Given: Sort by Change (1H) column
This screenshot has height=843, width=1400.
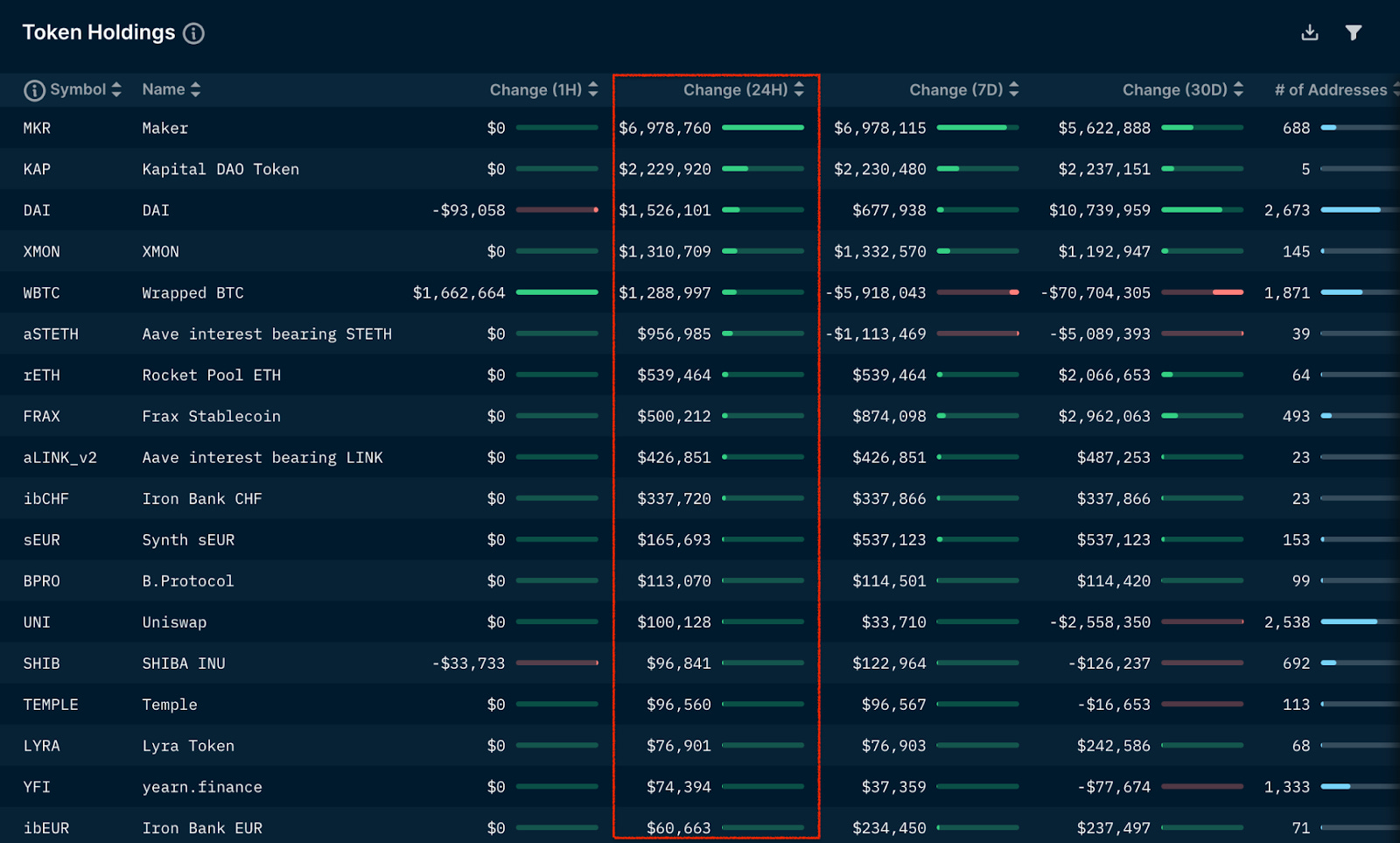Looking at the screenshot, I should pyautogui.click(x=593, y=89).
